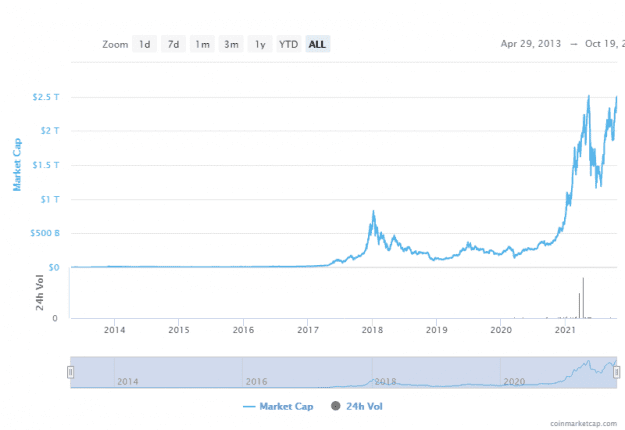The width and height of the screenshot is (625, 430).
Task: Click the coinmarketcap.com credit link
Action: coord(584,424)
